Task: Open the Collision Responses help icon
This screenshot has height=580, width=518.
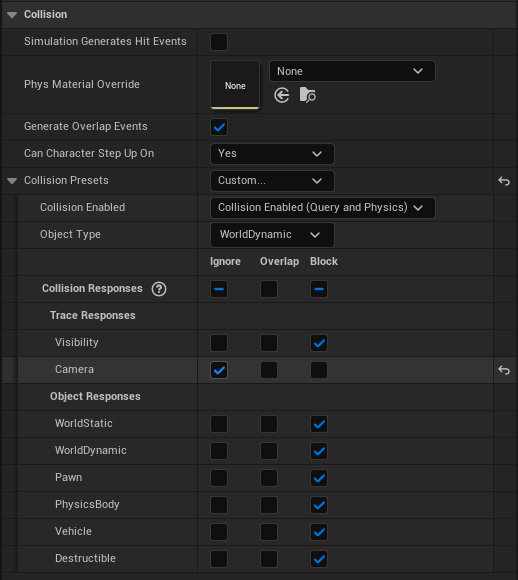Action: pyautogui.click(x=159, y=289)
